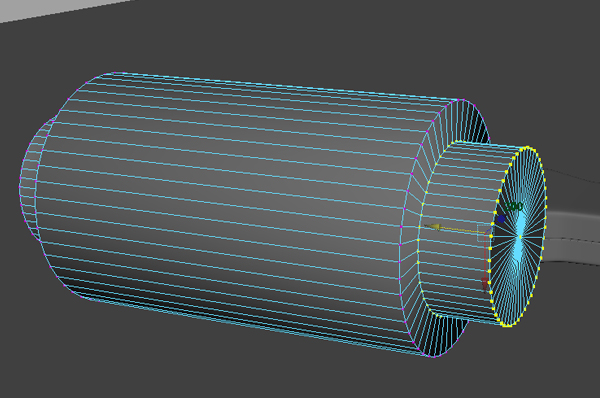Click the yellow axis line of the manipulator
Image resolution: width=600 pixels, height=398 pixels.
click(x=458, y=230)
